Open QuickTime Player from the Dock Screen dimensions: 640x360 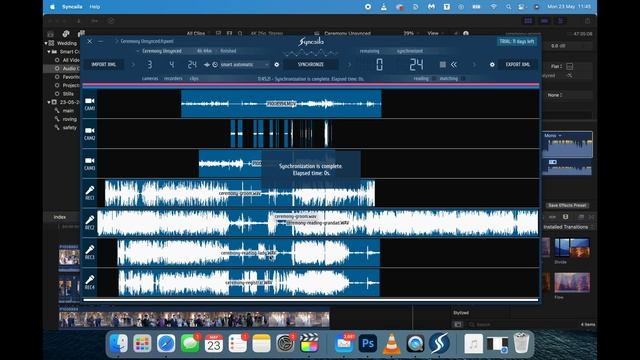click(416, 343)
